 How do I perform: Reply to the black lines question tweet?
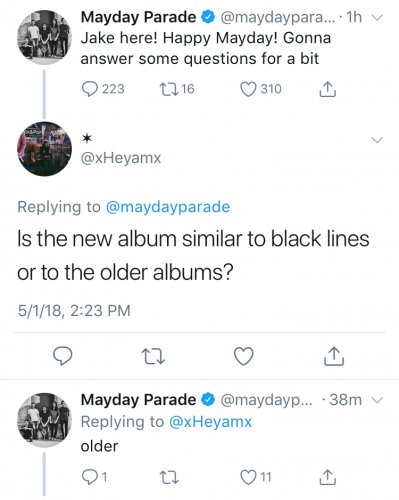(x=63, y=356)
